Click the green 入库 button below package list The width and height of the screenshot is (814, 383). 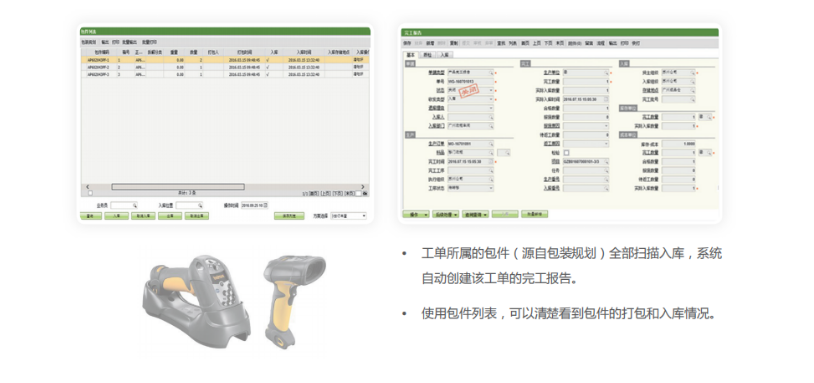click(x=116, y=216)
